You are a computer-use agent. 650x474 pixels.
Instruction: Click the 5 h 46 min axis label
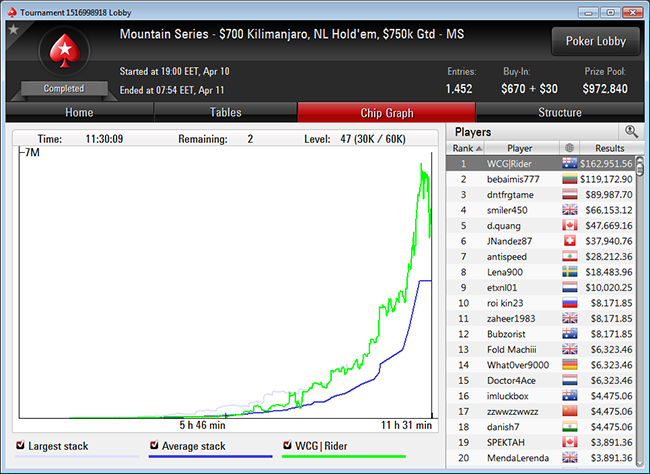[x=202, y=425]
